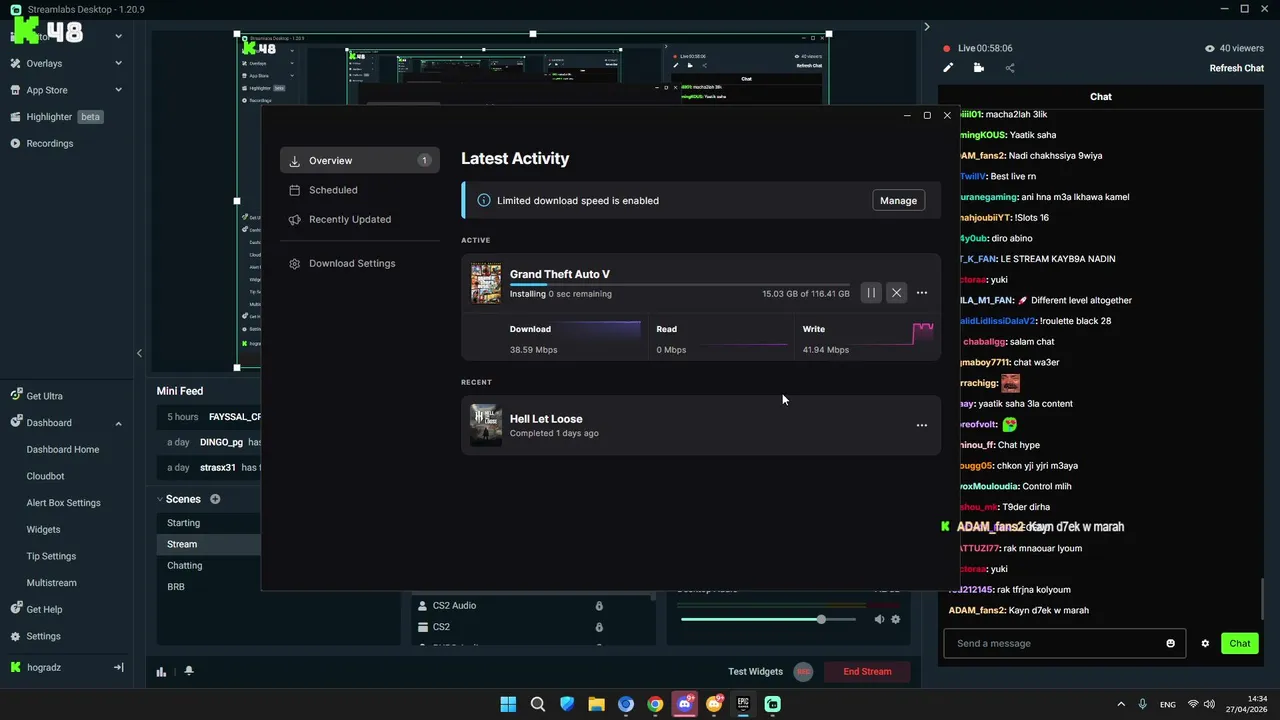Viewport: 1280px width, 720px height.
Task: Collapse left panel arrow beside preview
Action: point(139,353)
